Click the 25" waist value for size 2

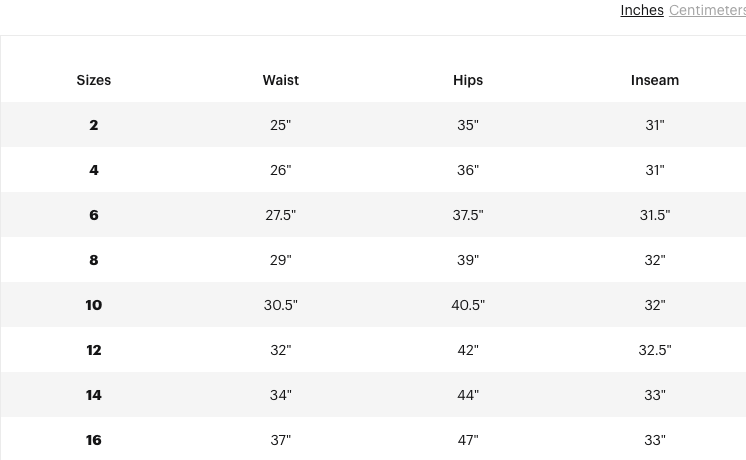[281, 125]
